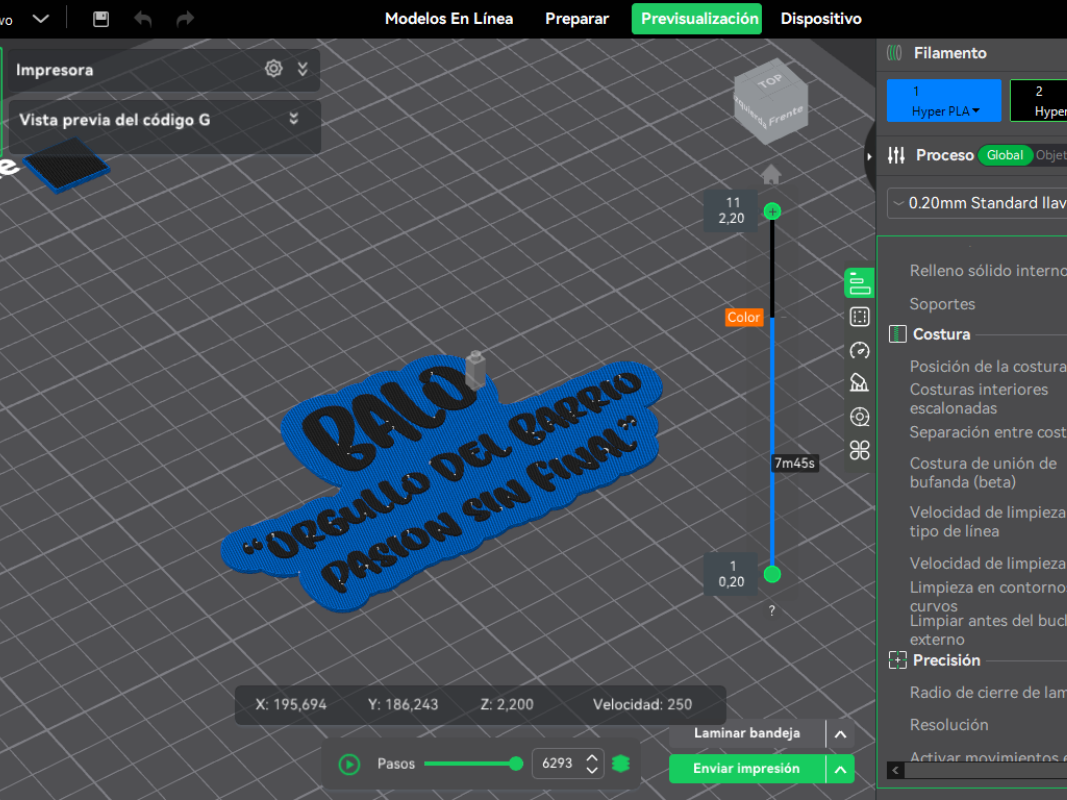Screen dimensions: 1067x800
Task: Click the redo arrow icon
Action: click(185, 19)
